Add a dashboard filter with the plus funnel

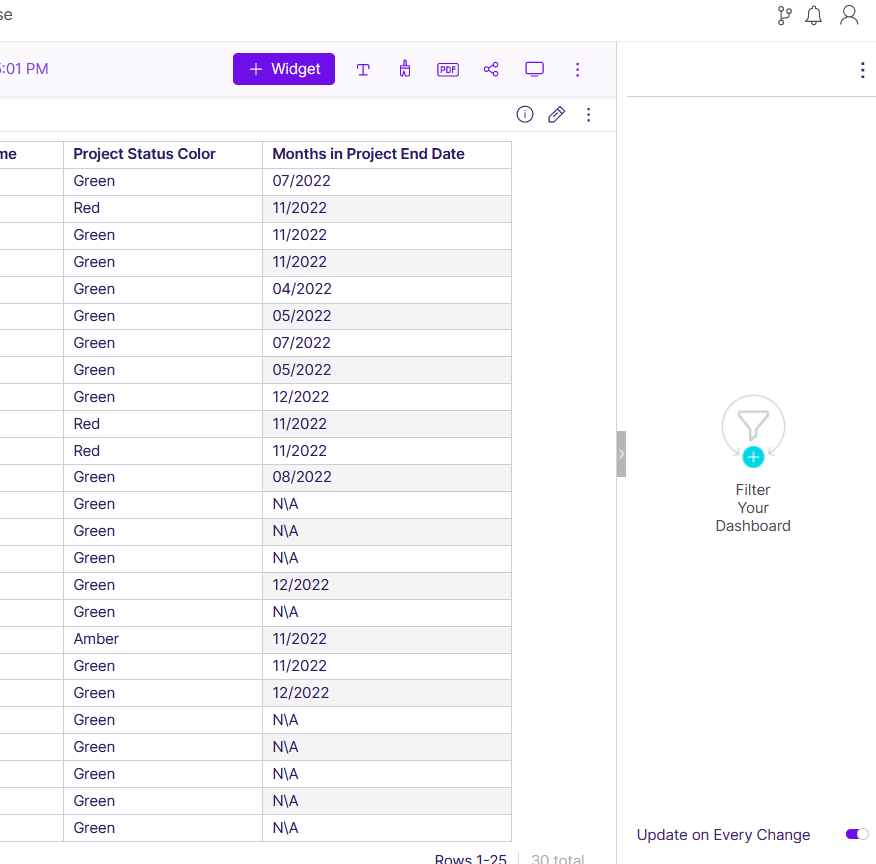tap(753, 456)
